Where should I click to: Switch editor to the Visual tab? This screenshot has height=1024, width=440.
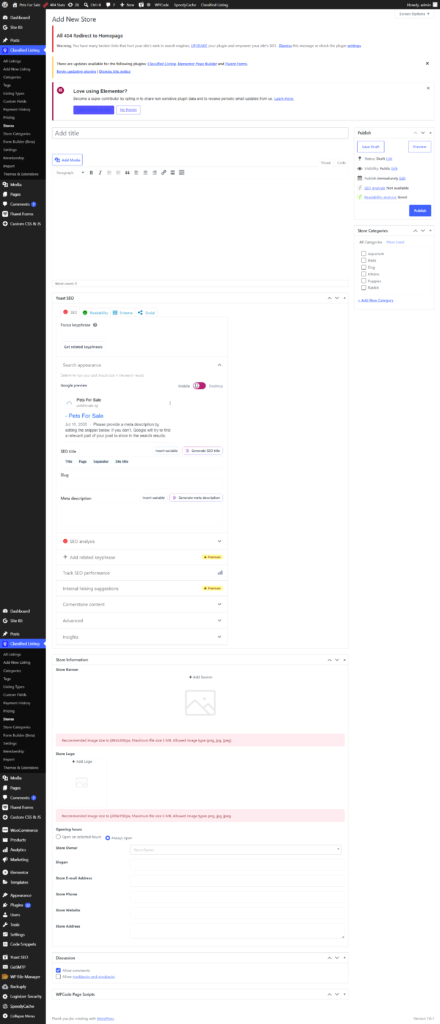coord(326,162)
